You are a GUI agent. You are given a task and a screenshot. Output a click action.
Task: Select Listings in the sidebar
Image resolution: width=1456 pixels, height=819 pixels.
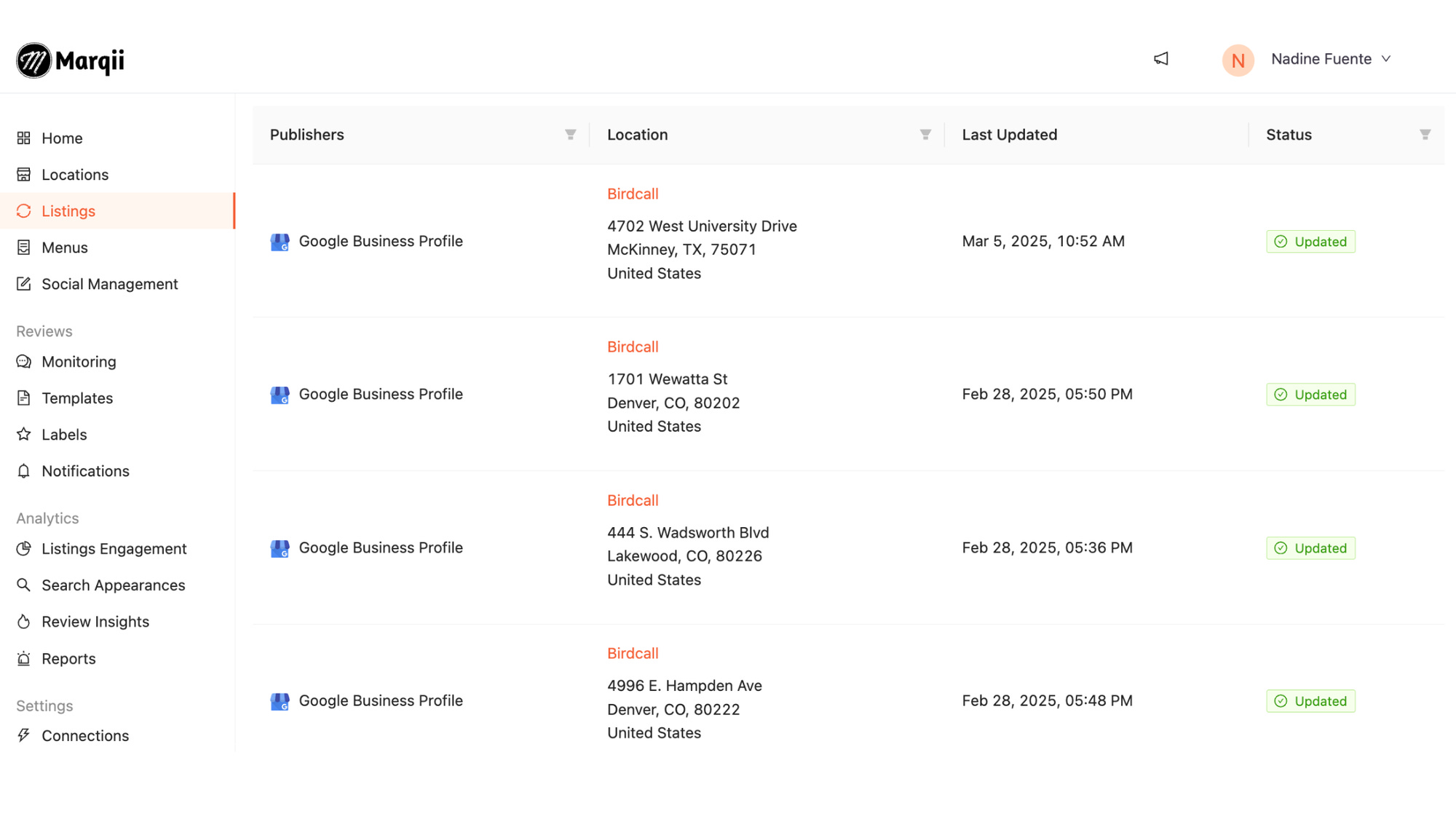click(x=117, y=211)
